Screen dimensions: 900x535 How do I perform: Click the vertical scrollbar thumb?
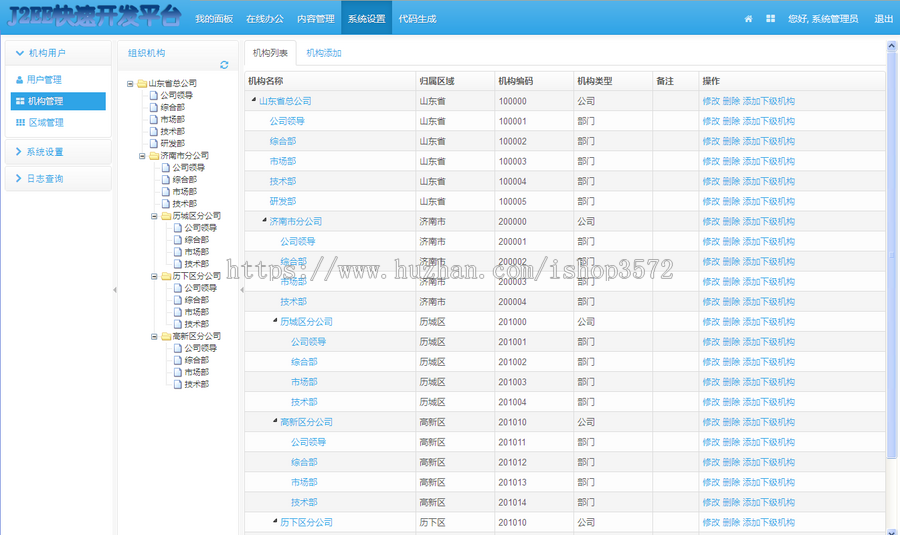891,255
